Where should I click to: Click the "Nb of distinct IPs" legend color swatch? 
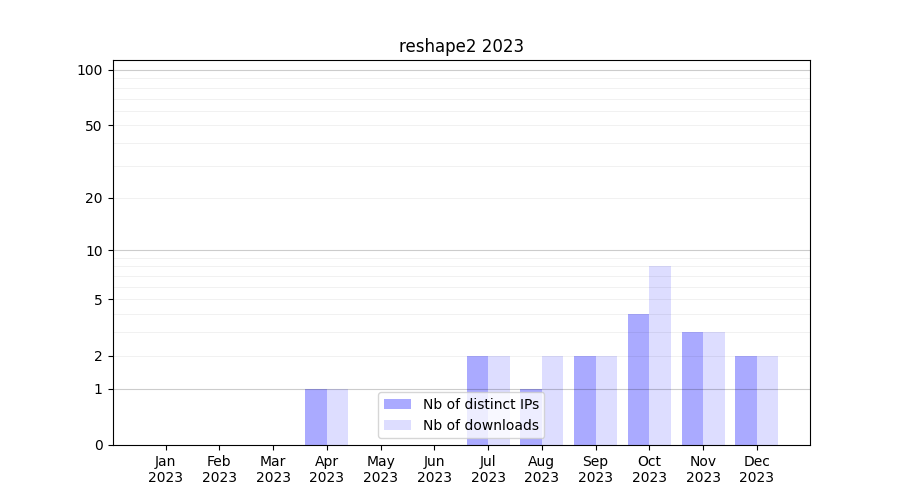pos(397,404)
